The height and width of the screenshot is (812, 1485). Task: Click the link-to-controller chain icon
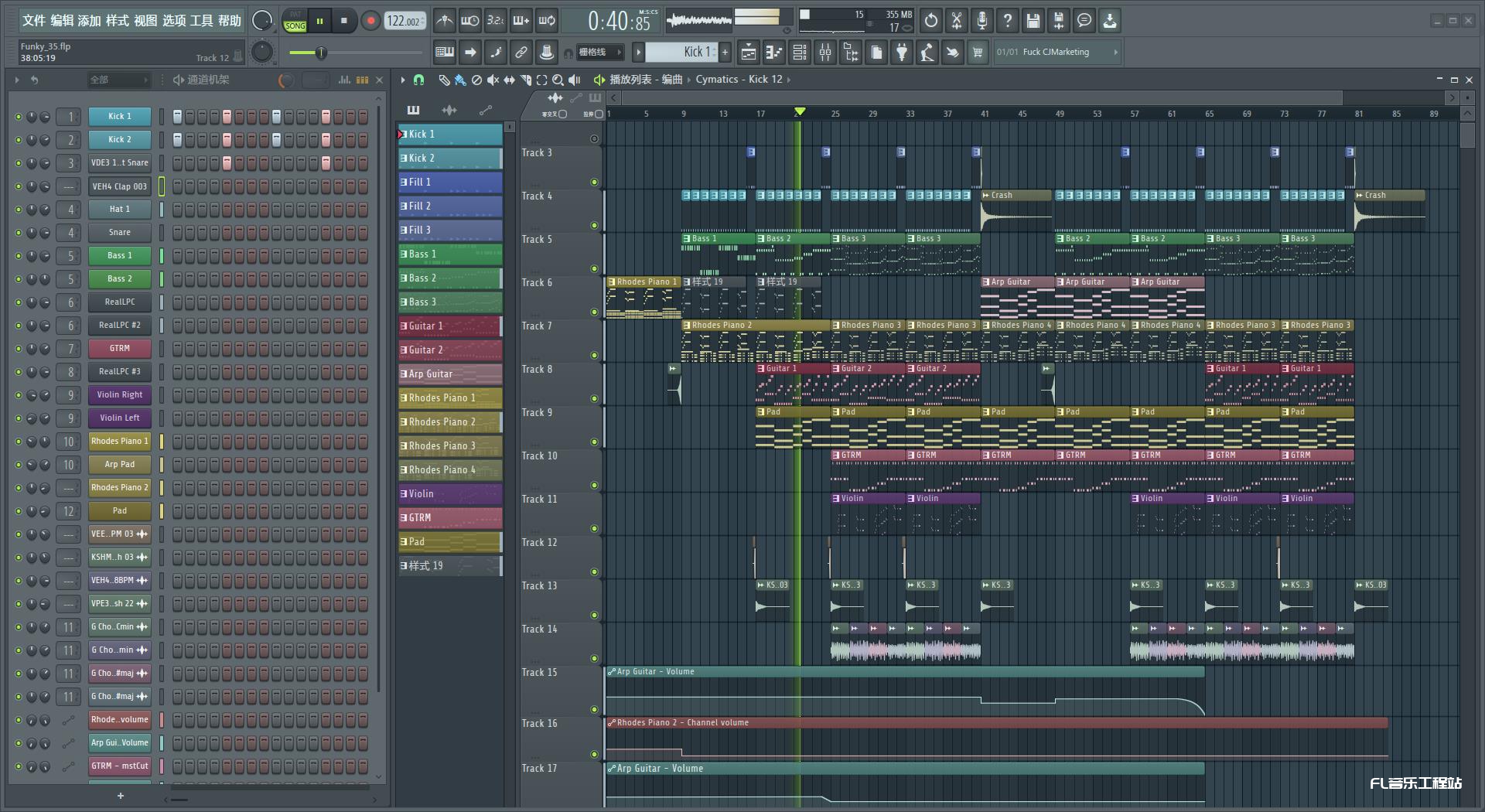coord(521,53)
